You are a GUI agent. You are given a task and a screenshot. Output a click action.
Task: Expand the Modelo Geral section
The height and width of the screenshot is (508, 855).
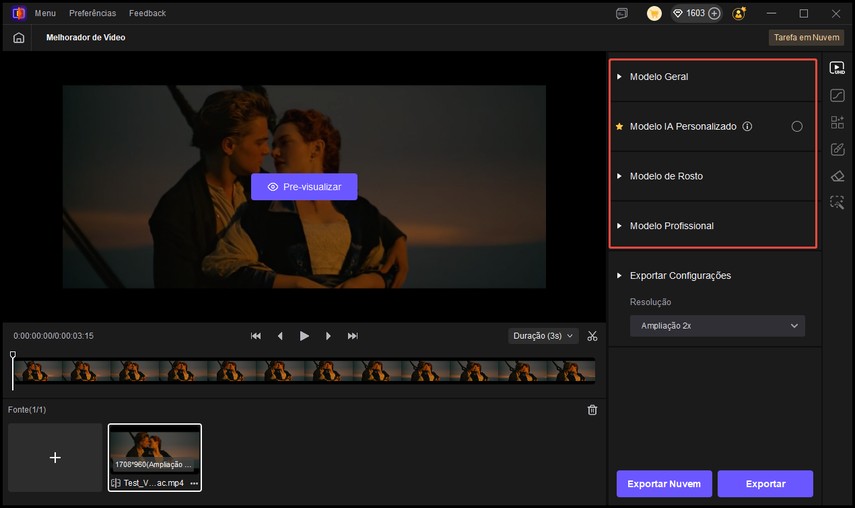tap(658, 77)
